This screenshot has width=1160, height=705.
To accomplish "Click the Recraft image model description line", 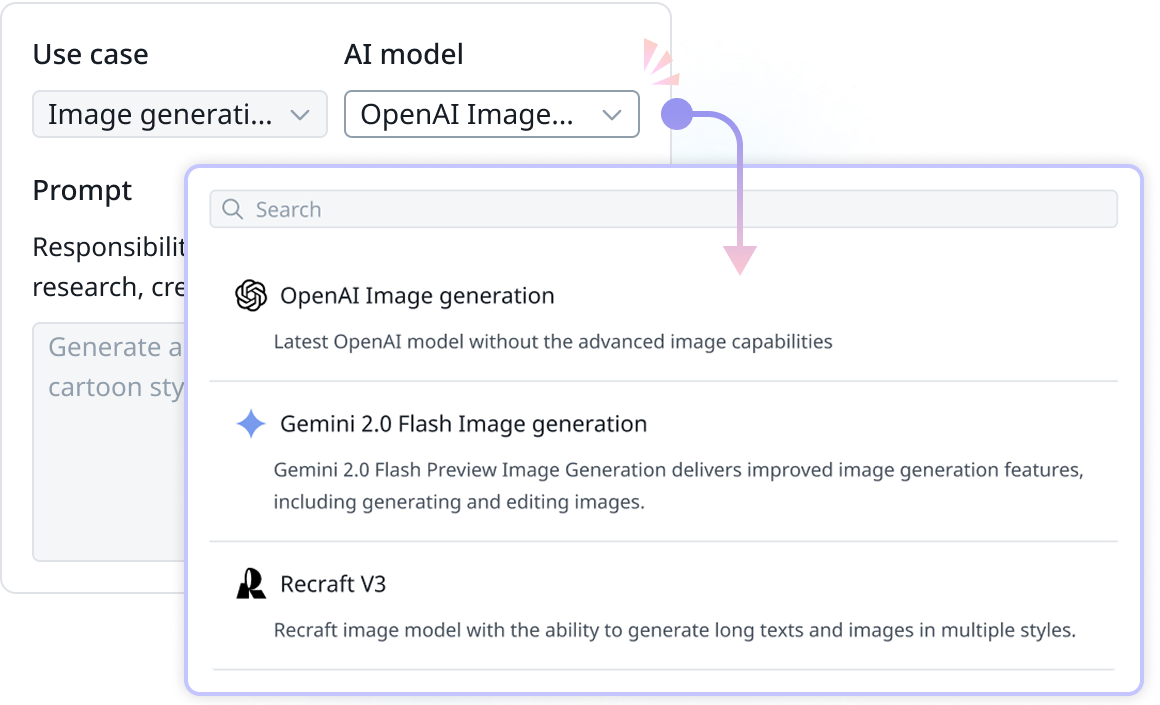I will tap(674, 630).
